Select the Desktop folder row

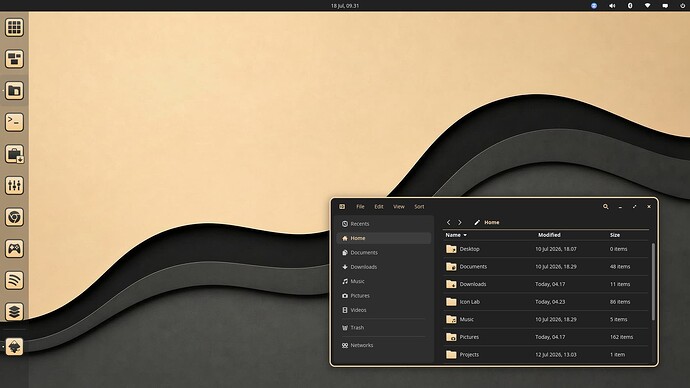coord(546,249)
